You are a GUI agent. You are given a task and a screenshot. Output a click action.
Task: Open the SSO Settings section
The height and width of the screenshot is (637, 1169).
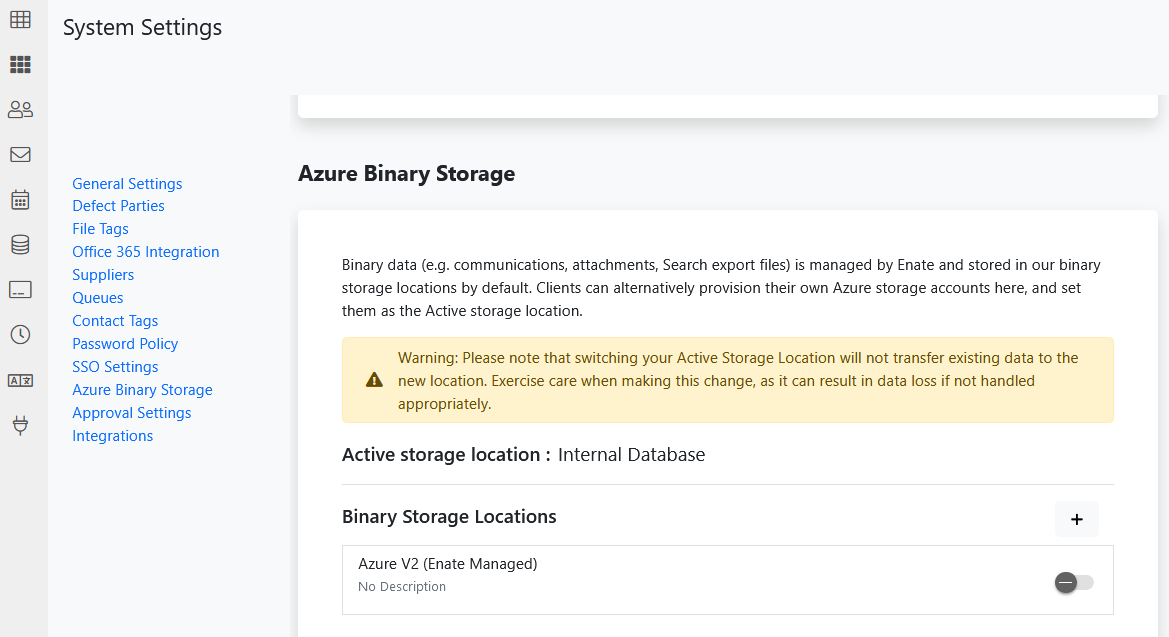(x=115, y=367)
